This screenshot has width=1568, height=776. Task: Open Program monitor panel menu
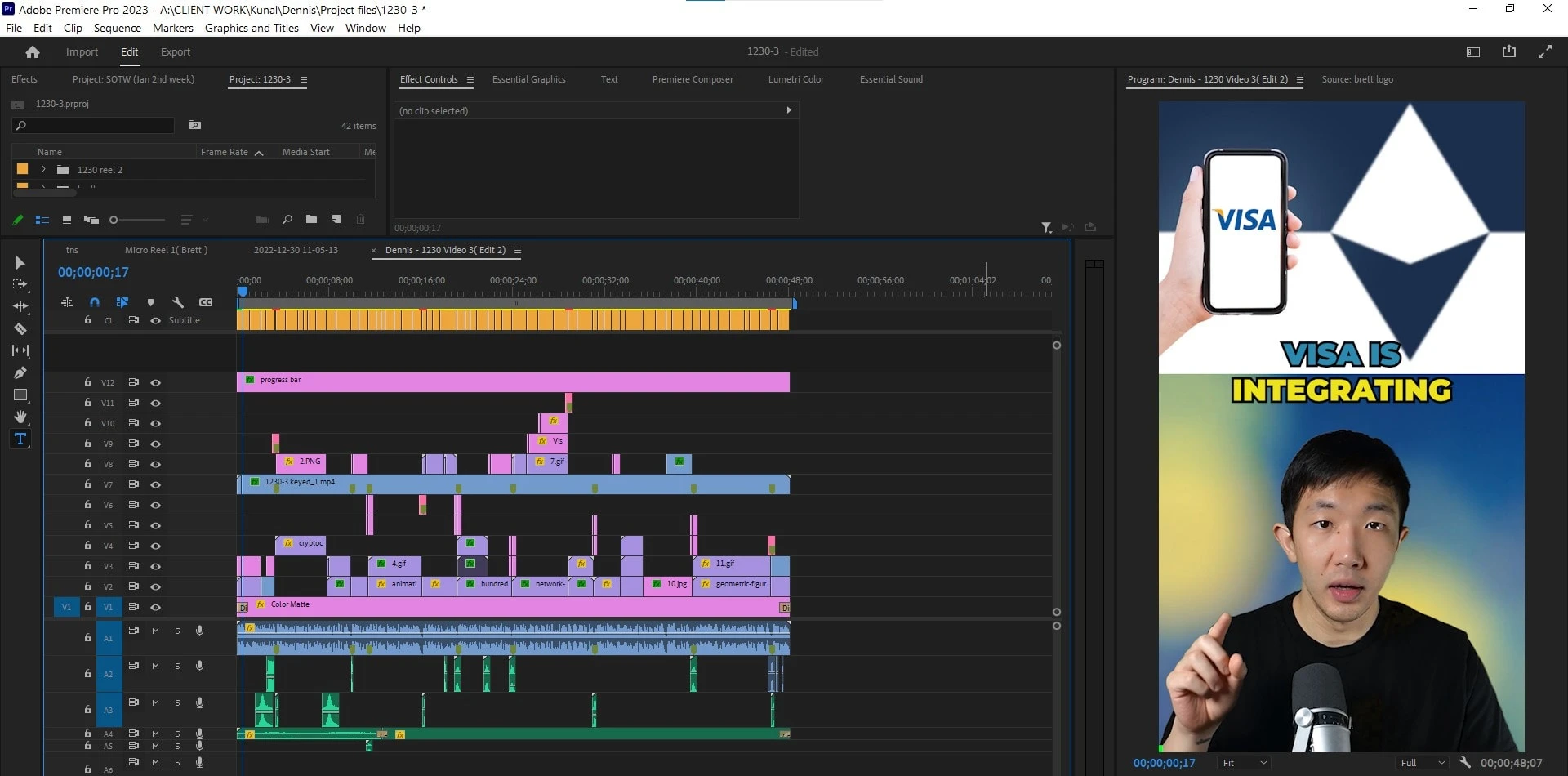(1300, 79)
